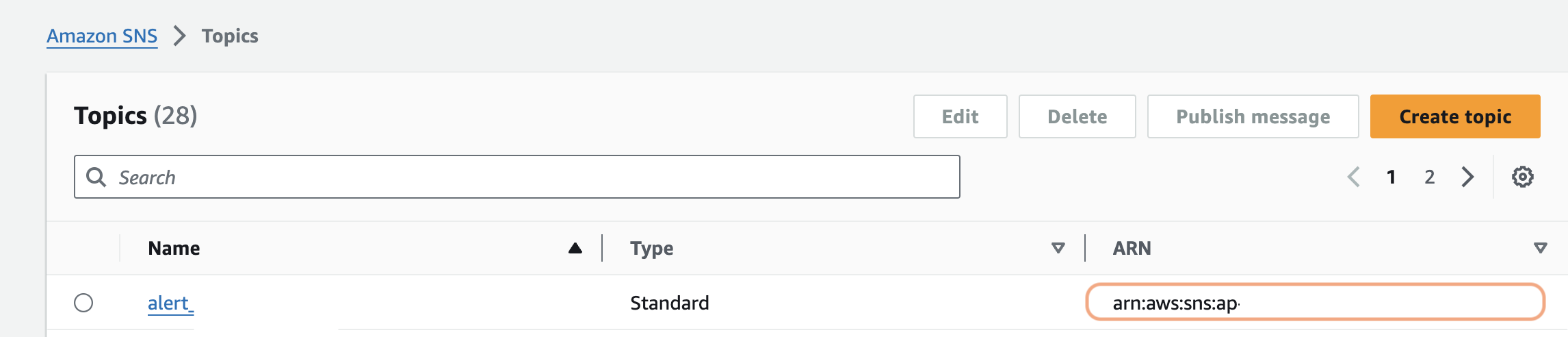
Task: Select the alert_ topic radio button
Action: pyautogui.click(x=83, y=303)
